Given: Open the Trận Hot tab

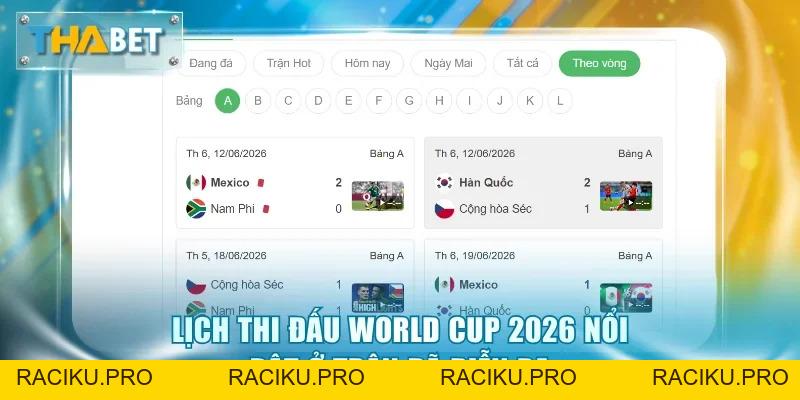Looking at the screenshot, I should 288,63.
